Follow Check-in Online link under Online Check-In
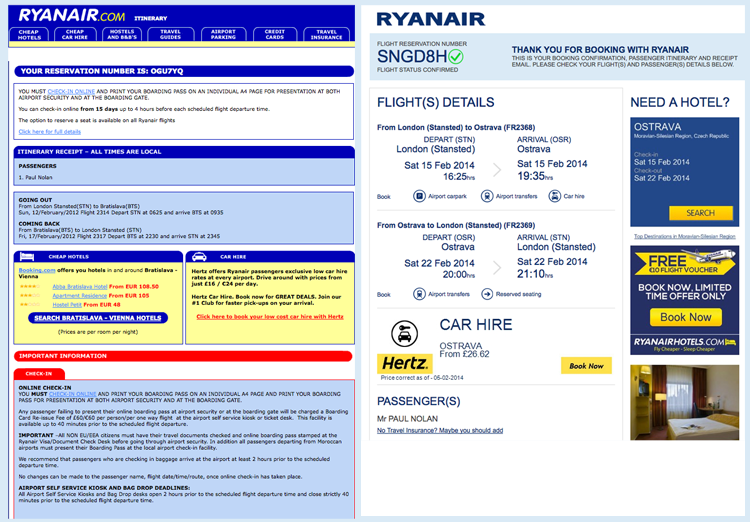 point(72,394)
